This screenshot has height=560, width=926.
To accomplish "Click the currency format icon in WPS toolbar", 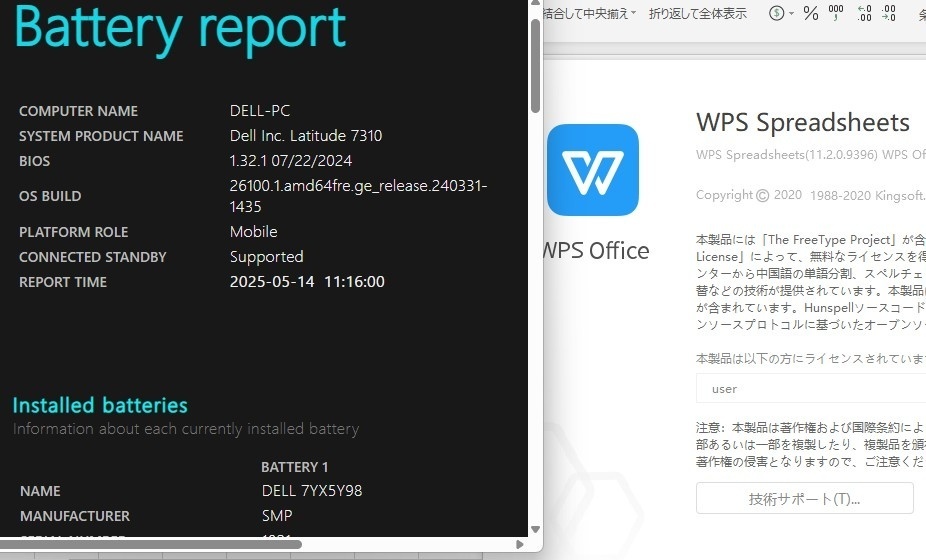I will click(x=777, y=13).
